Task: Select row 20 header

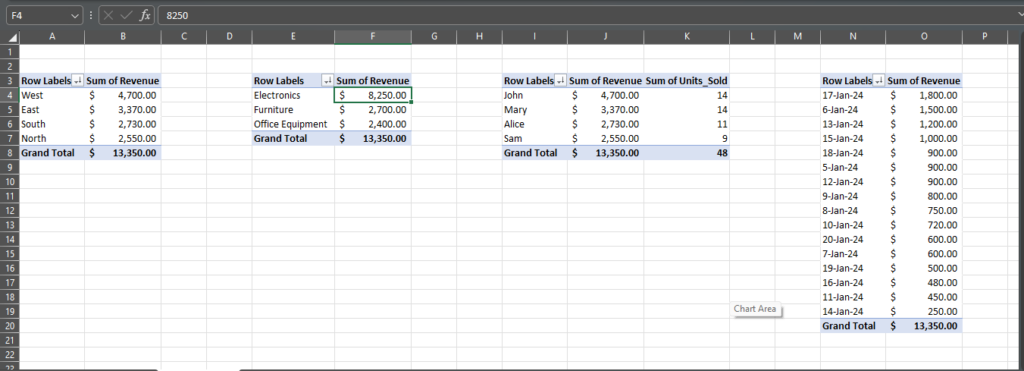Action: [x=9, y=325]
